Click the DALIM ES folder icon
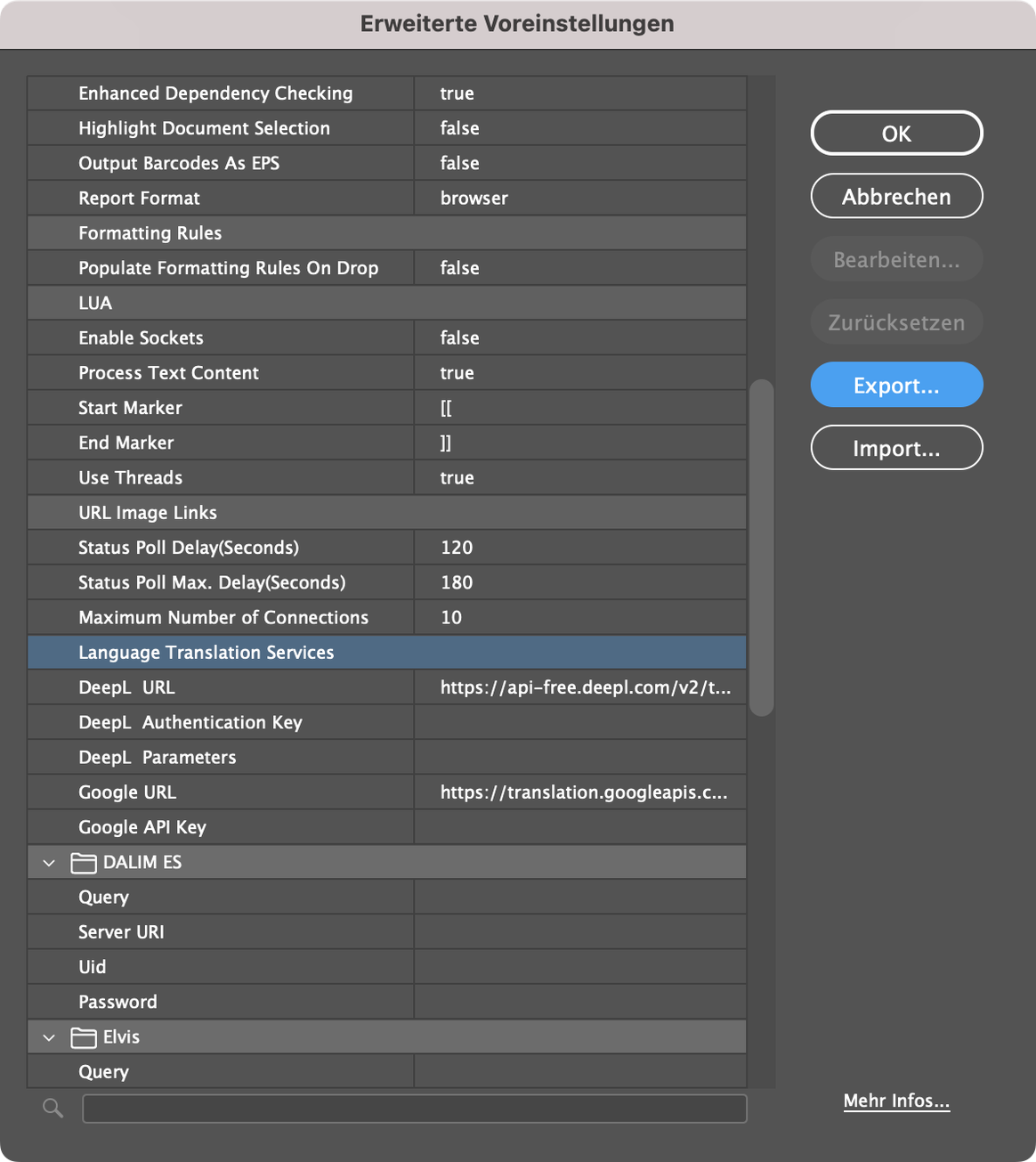Screen dimensions: 1036x1162 (x=84, y=862)
